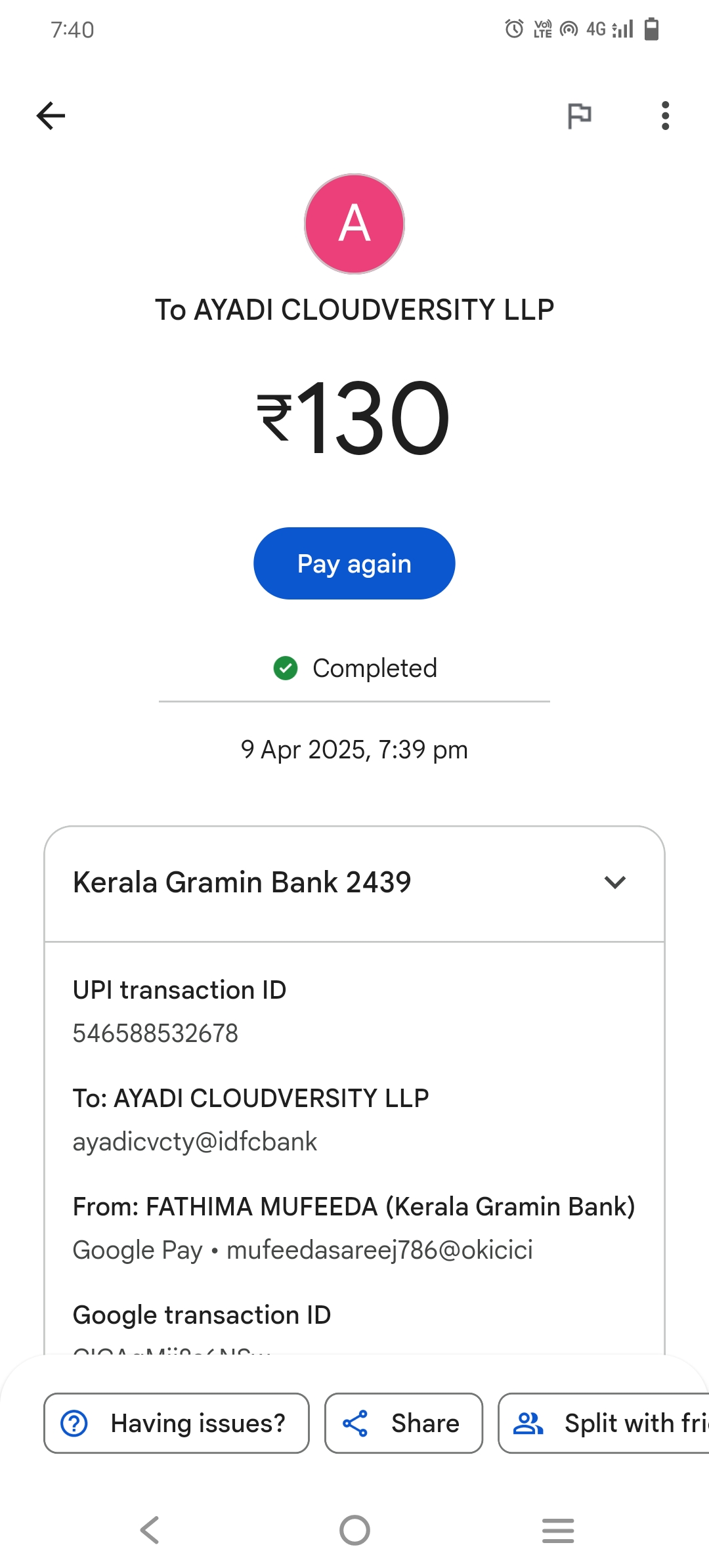The width and height of the screenshot is (709, 1568).
Task: Tap the back arrow at top left
Action: click(x=51, y=116)
